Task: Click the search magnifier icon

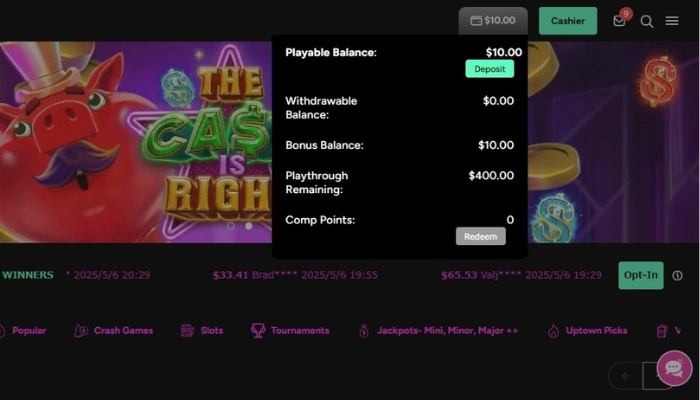Action: coord(647,21)
